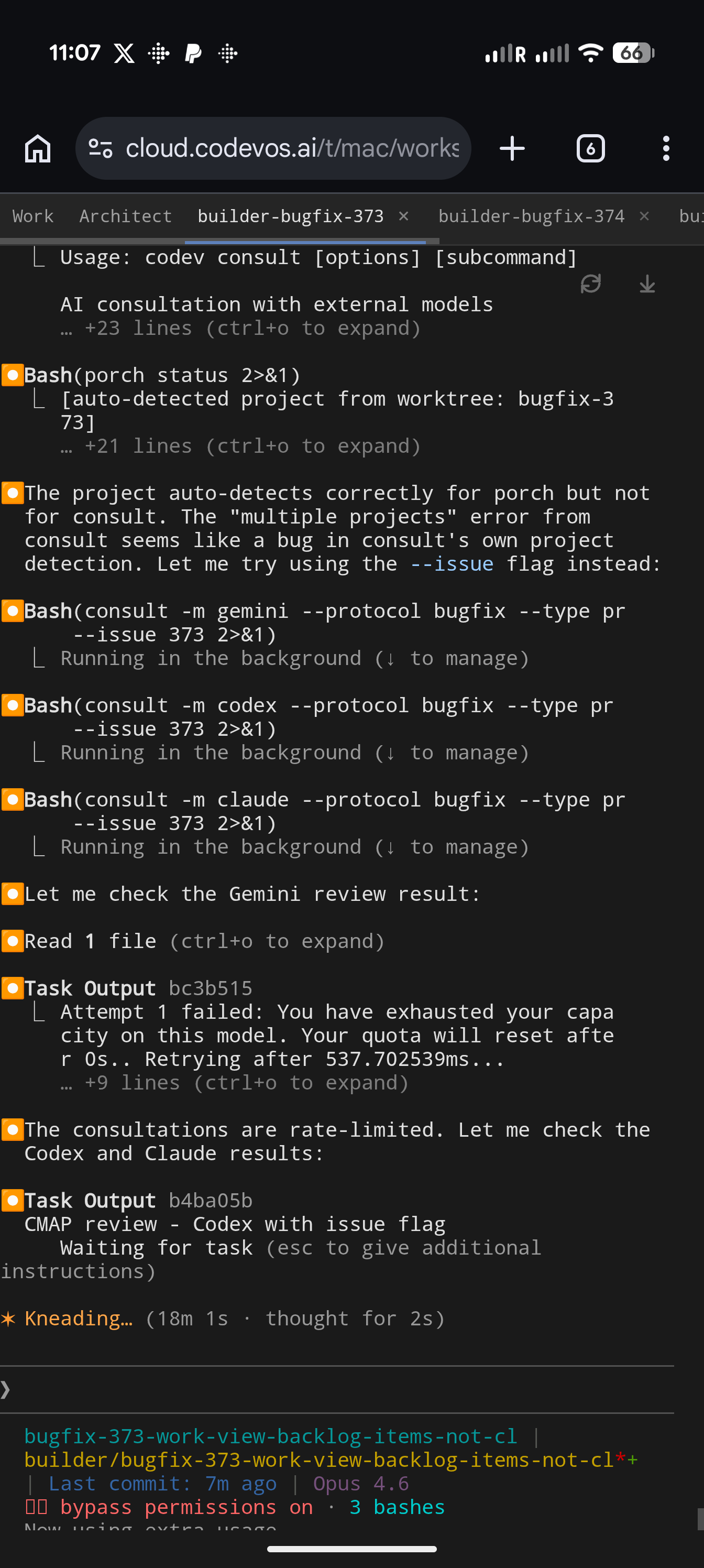704x1568 pixels.
Task: Click the Last commit 7m ago link
Action: point(162,1484)
